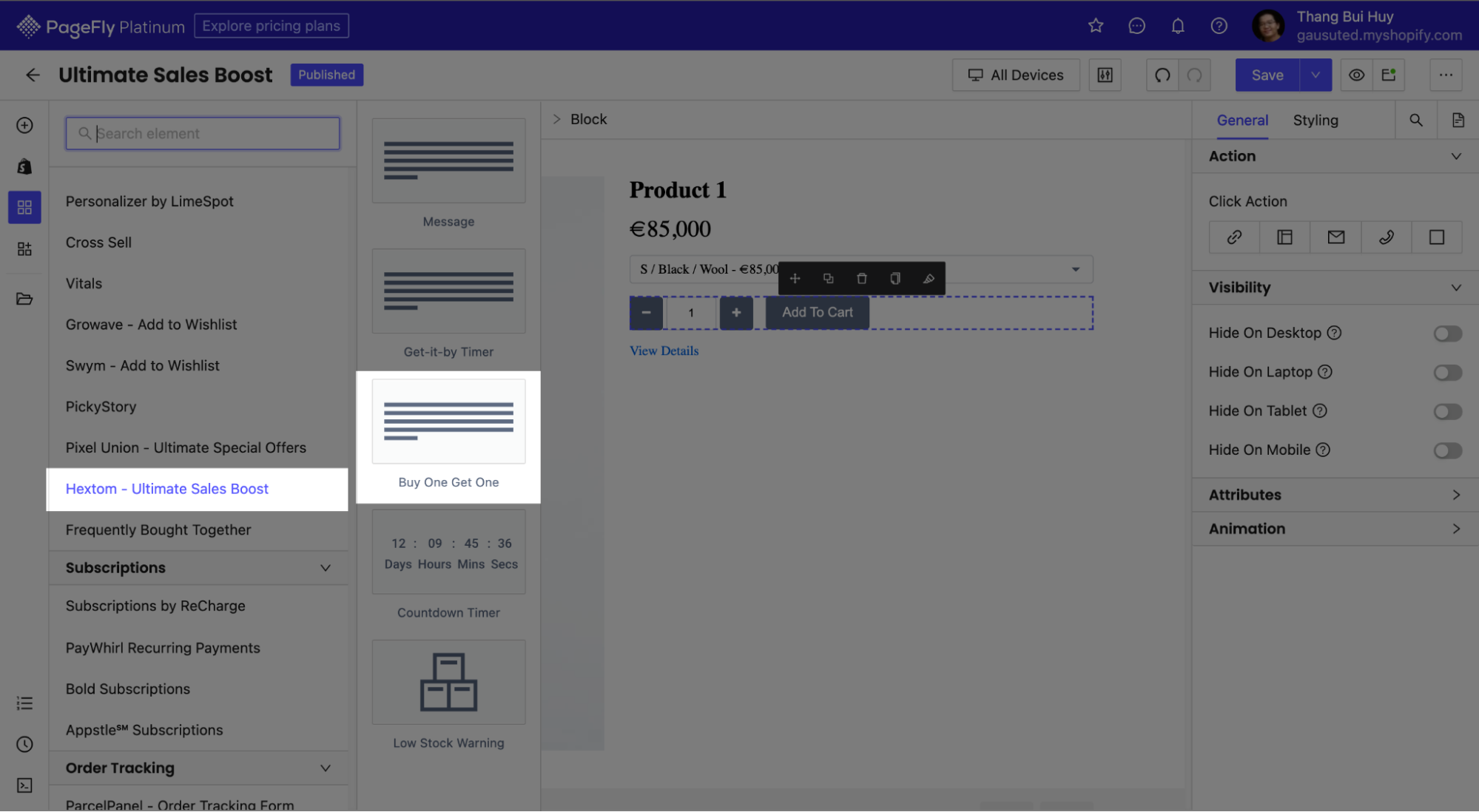Toggle Hide On Desktop switch
The image size is (1479, 812).
tap(1448, 334)
